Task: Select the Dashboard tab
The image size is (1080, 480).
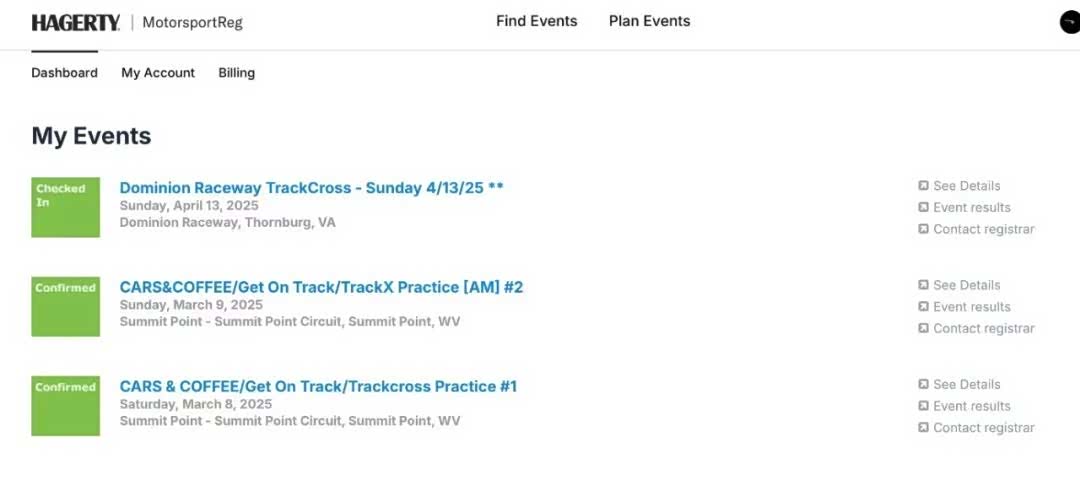Action: 64,73
